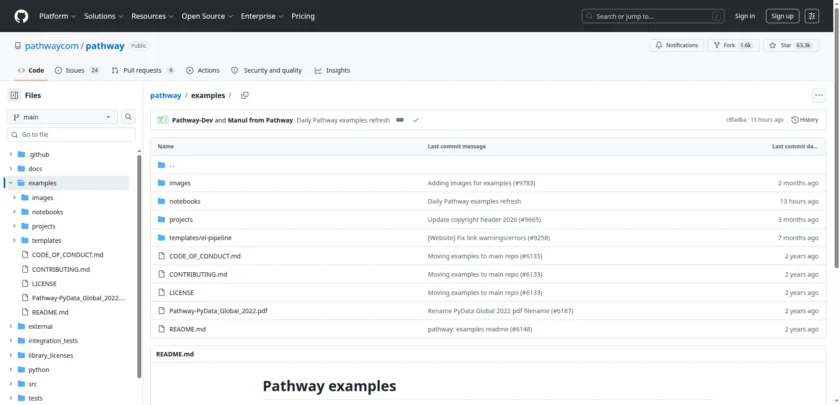Open the pathwaycom owner link
840x405 pixels.
[51, 46]
